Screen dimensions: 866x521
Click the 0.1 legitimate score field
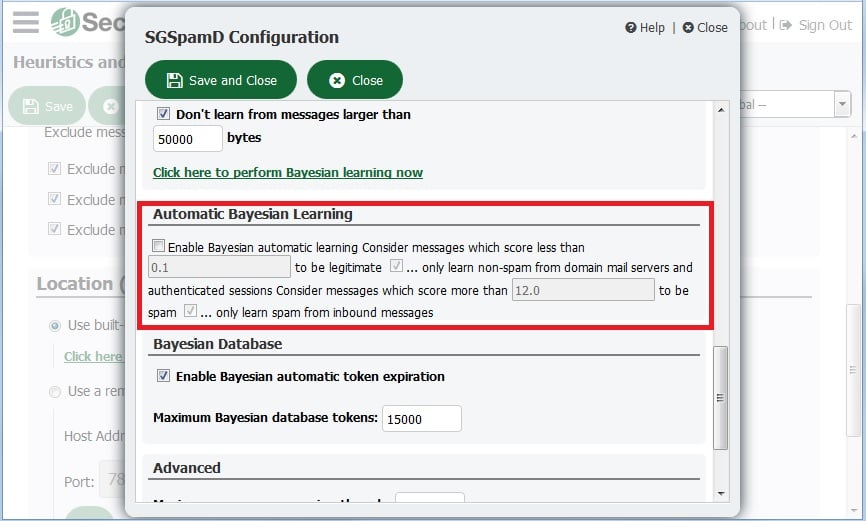pyautogui.click(x=219, y=267)
